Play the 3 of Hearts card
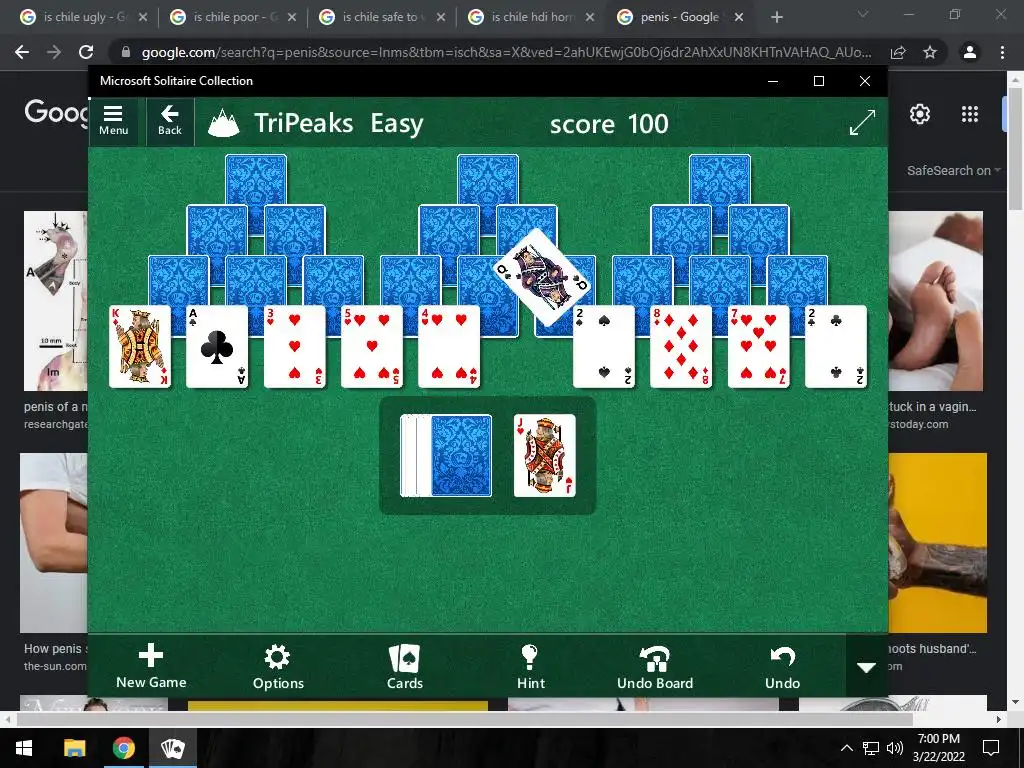This screenshot has height=768, width=1024. click(295, 347)
